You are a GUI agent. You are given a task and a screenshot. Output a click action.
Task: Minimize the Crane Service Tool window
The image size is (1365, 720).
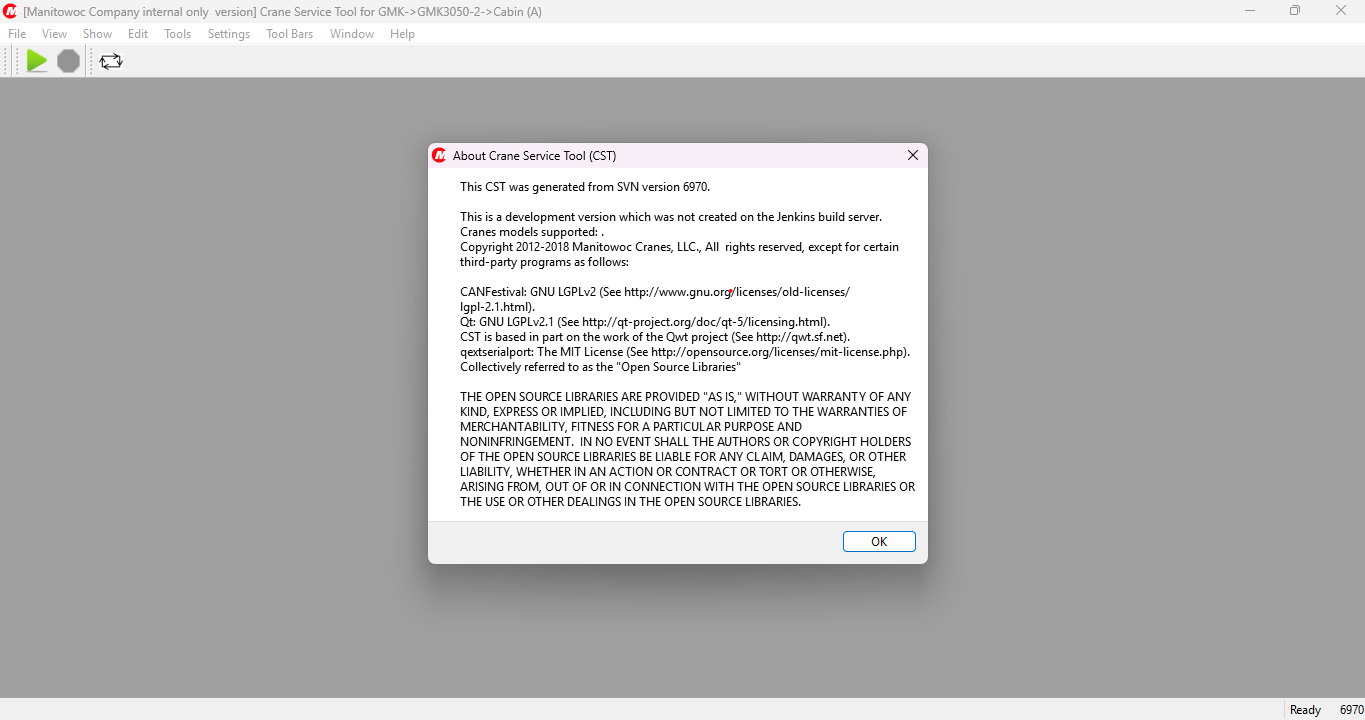pos(1250,11)
